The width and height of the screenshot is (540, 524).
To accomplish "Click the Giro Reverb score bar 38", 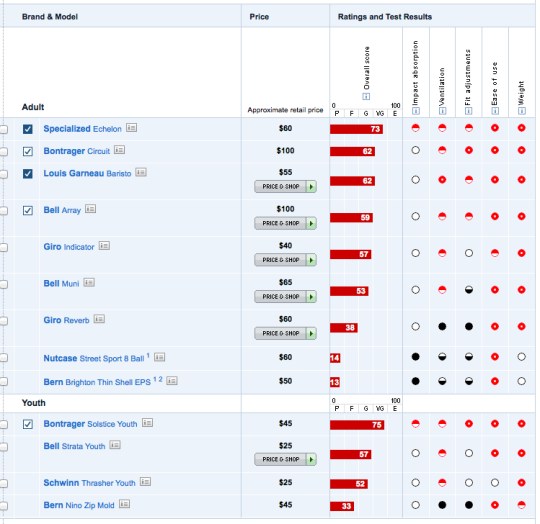I will pos(344,328).
